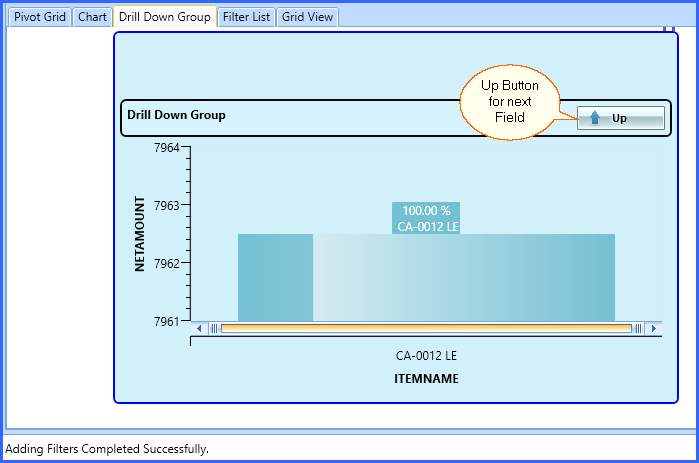The image size is (699, 463).
Task: Click the orange horizontal scrollbar thumb
Action: pyautogui.click(x=426, y=328)
